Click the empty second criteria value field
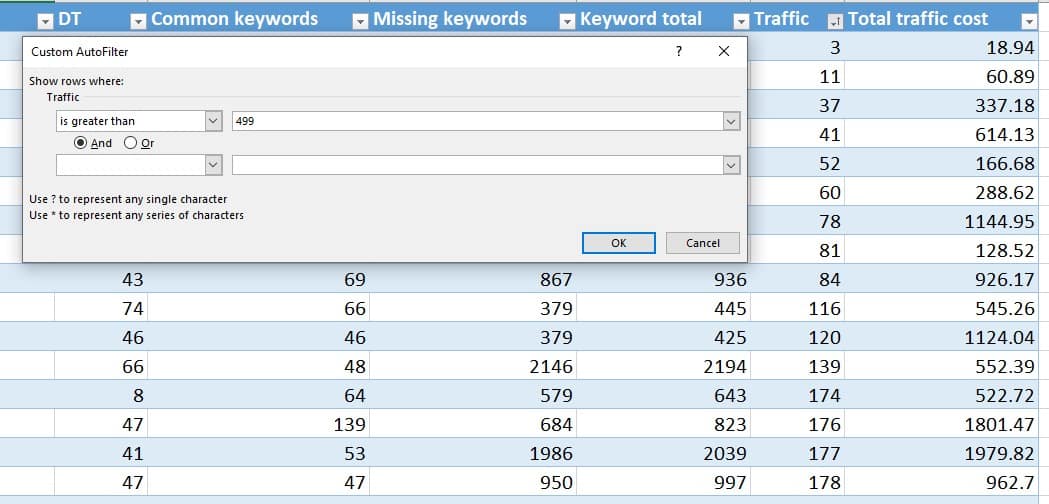The width and height of the screenshot is (1049, 504). click(x=478, y=165)
